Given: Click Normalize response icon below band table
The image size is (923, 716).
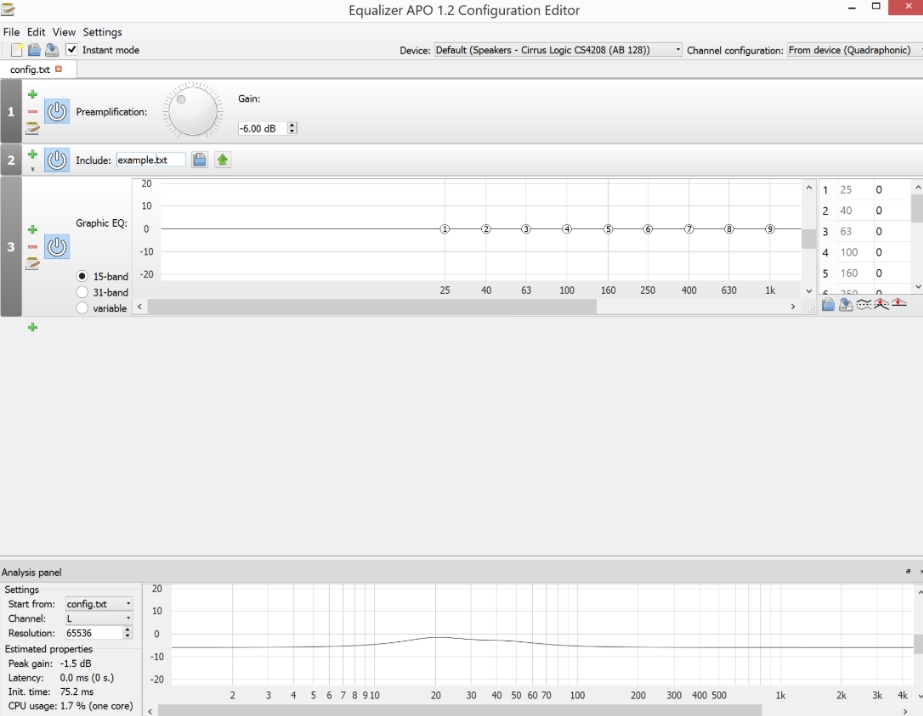Looking at the screenshot, I should click(x=881, y=304).
